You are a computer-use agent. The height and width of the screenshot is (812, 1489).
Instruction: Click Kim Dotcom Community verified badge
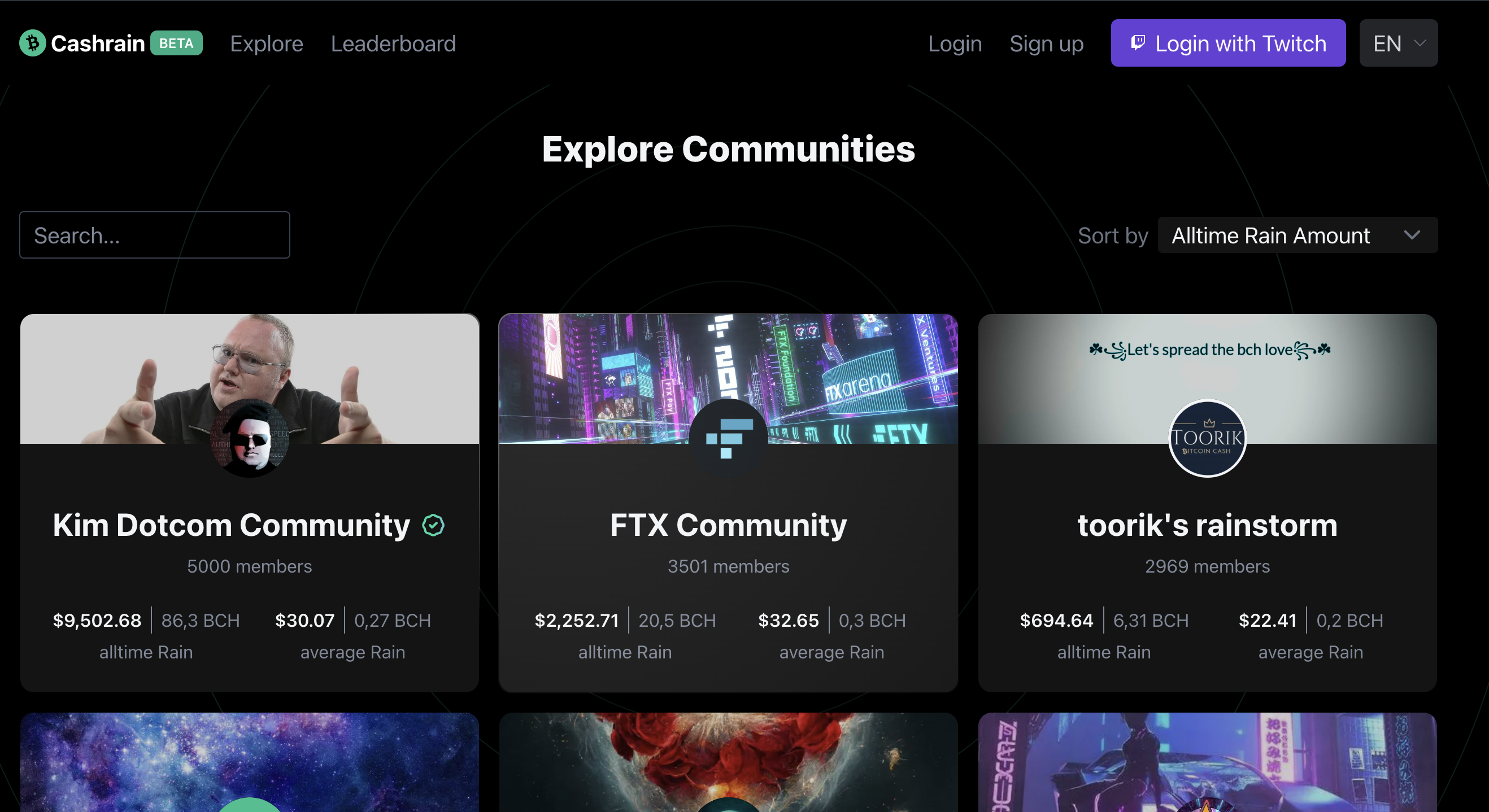point(433,525)
